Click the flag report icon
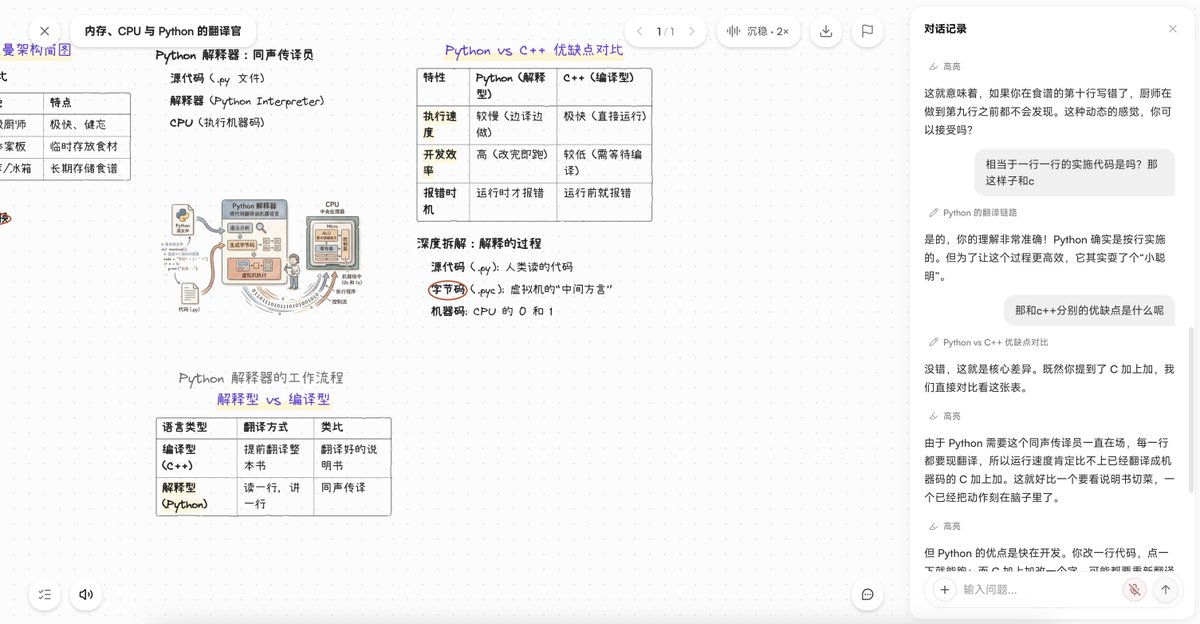The image size is (1200, 624). [x=867, y=31]
